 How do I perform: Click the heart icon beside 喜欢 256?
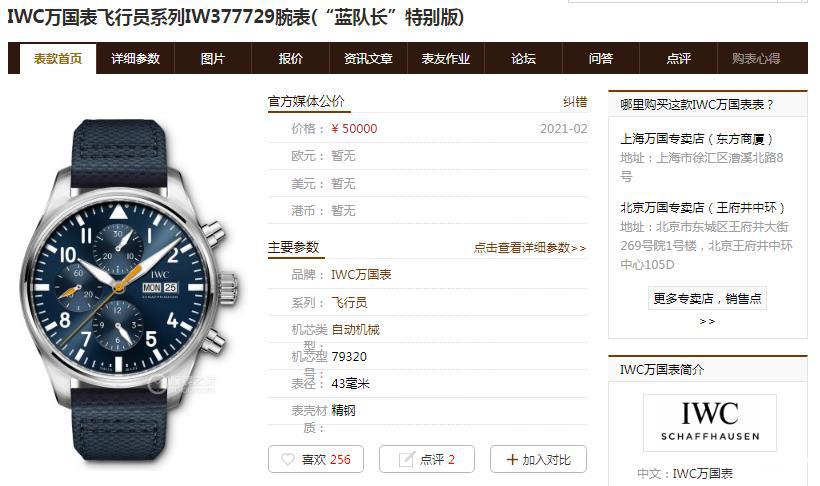point(288,459)
